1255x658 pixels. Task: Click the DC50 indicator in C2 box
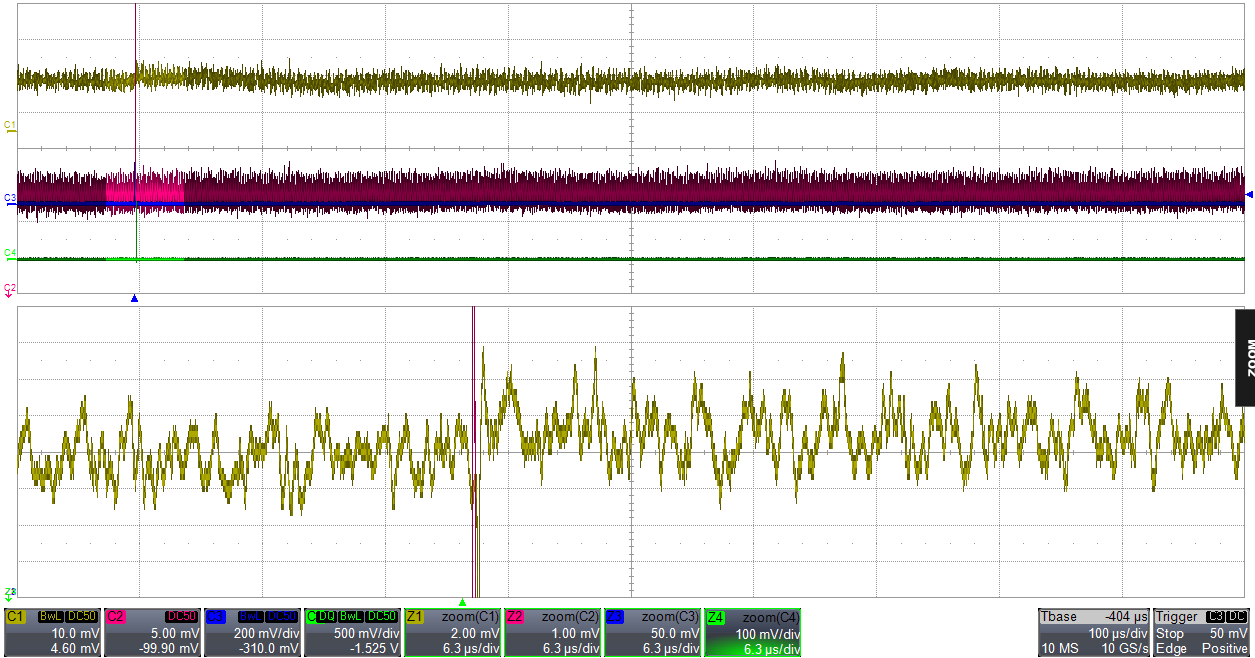[182, 617]
